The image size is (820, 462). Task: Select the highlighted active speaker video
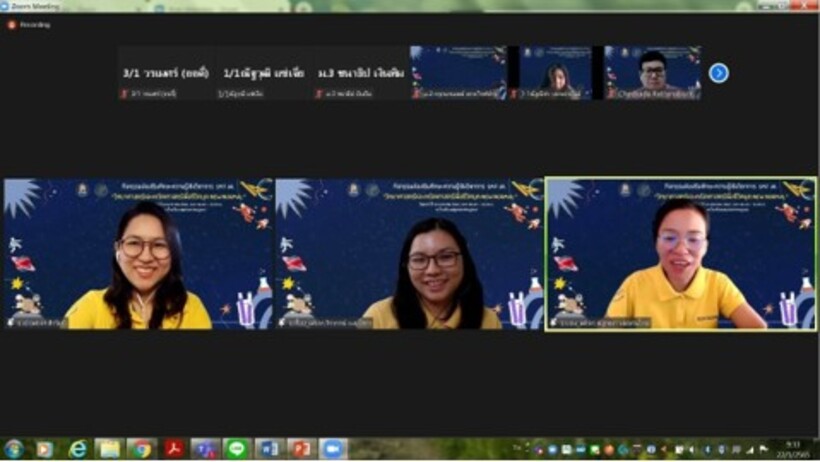[x=680, y=254]
